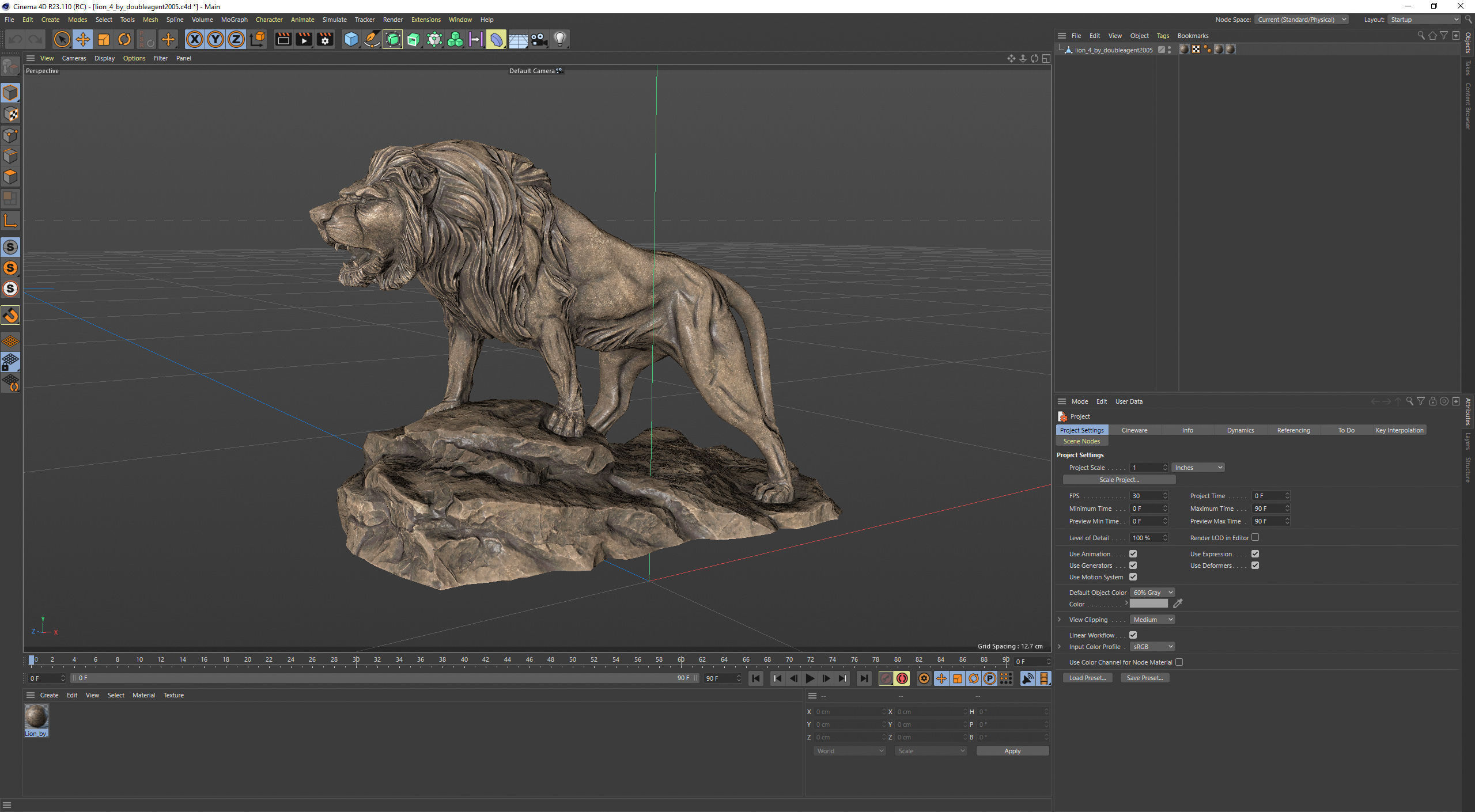The width and height of the screenshot is (1475, 812).
Task: Open the viewport Cameras menu
Action: click(74, 58)
